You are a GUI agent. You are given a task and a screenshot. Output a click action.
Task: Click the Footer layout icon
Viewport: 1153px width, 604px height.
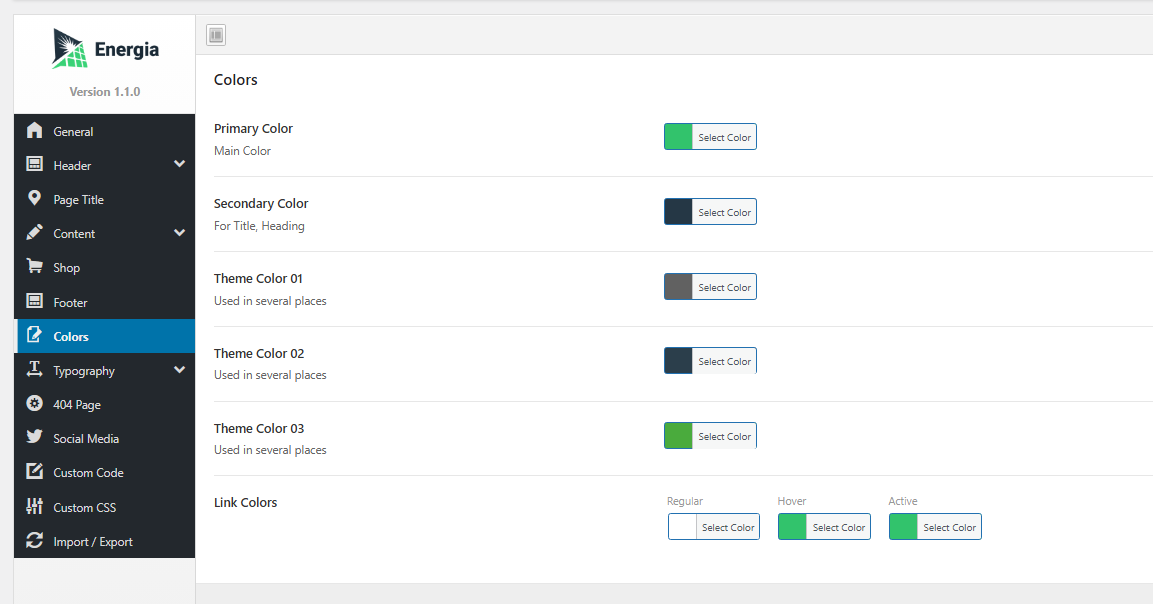coord(34,301)
